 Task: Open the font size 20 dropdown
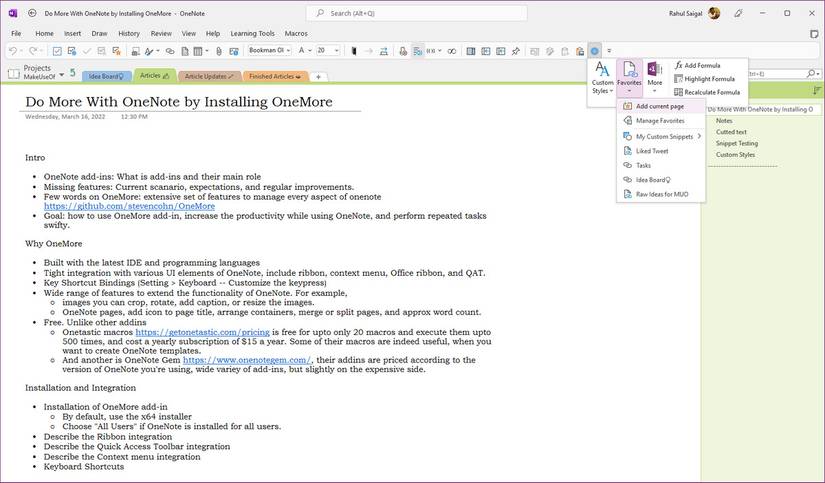point(337,51)
